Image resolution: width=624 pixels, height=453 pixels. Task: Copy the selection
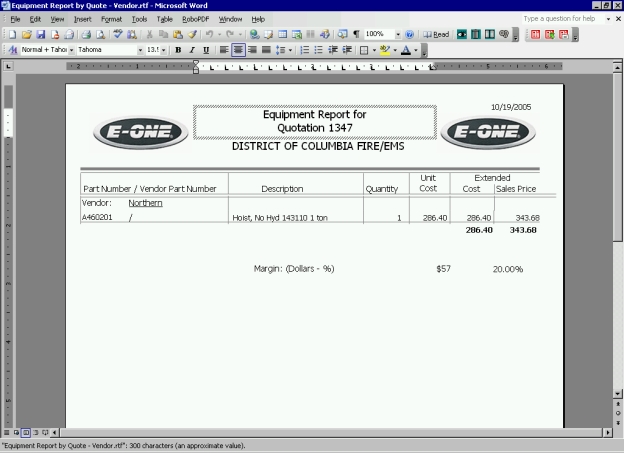[163, 35]
